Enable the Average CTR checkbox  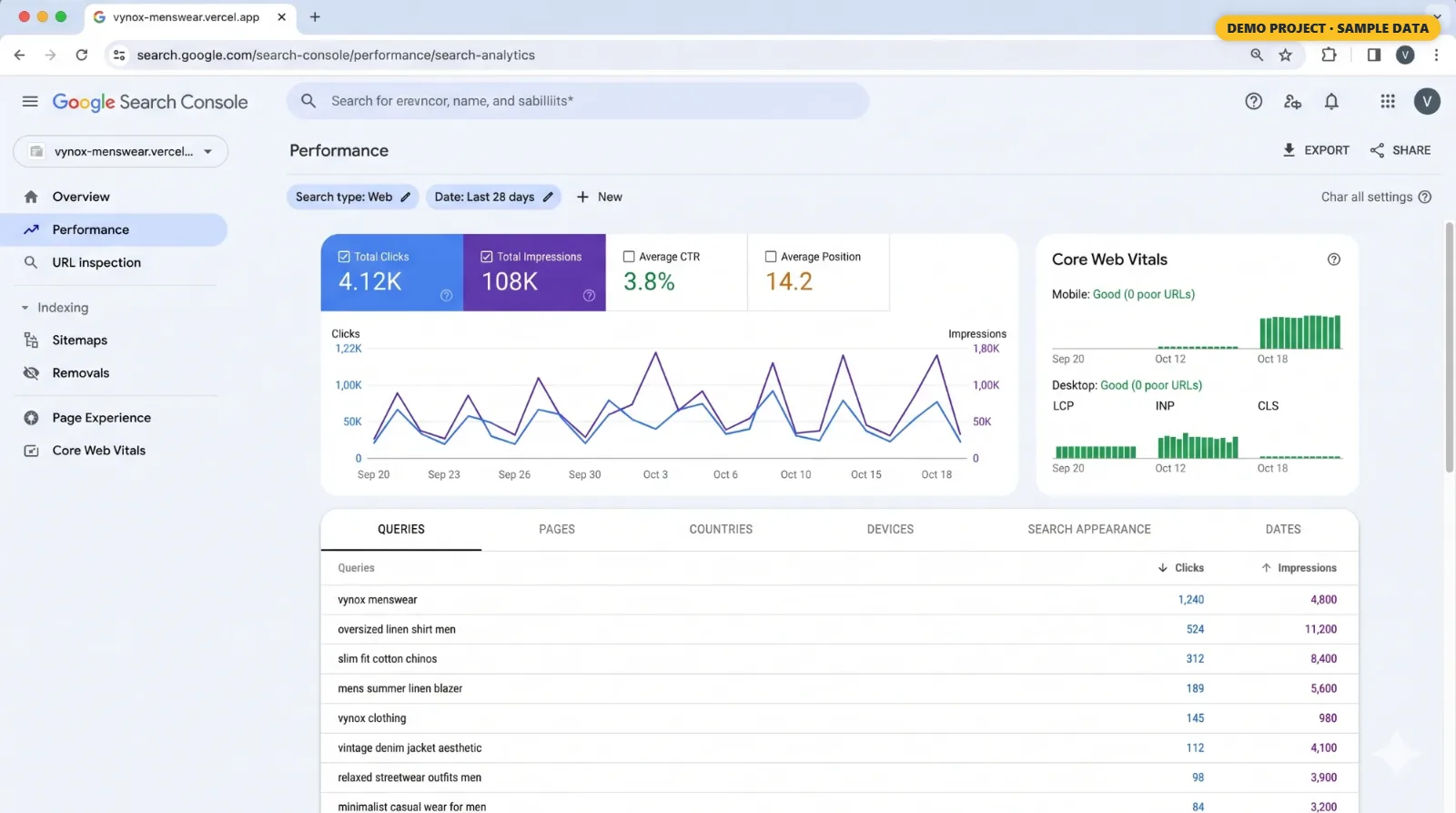[x=629, y=257]
